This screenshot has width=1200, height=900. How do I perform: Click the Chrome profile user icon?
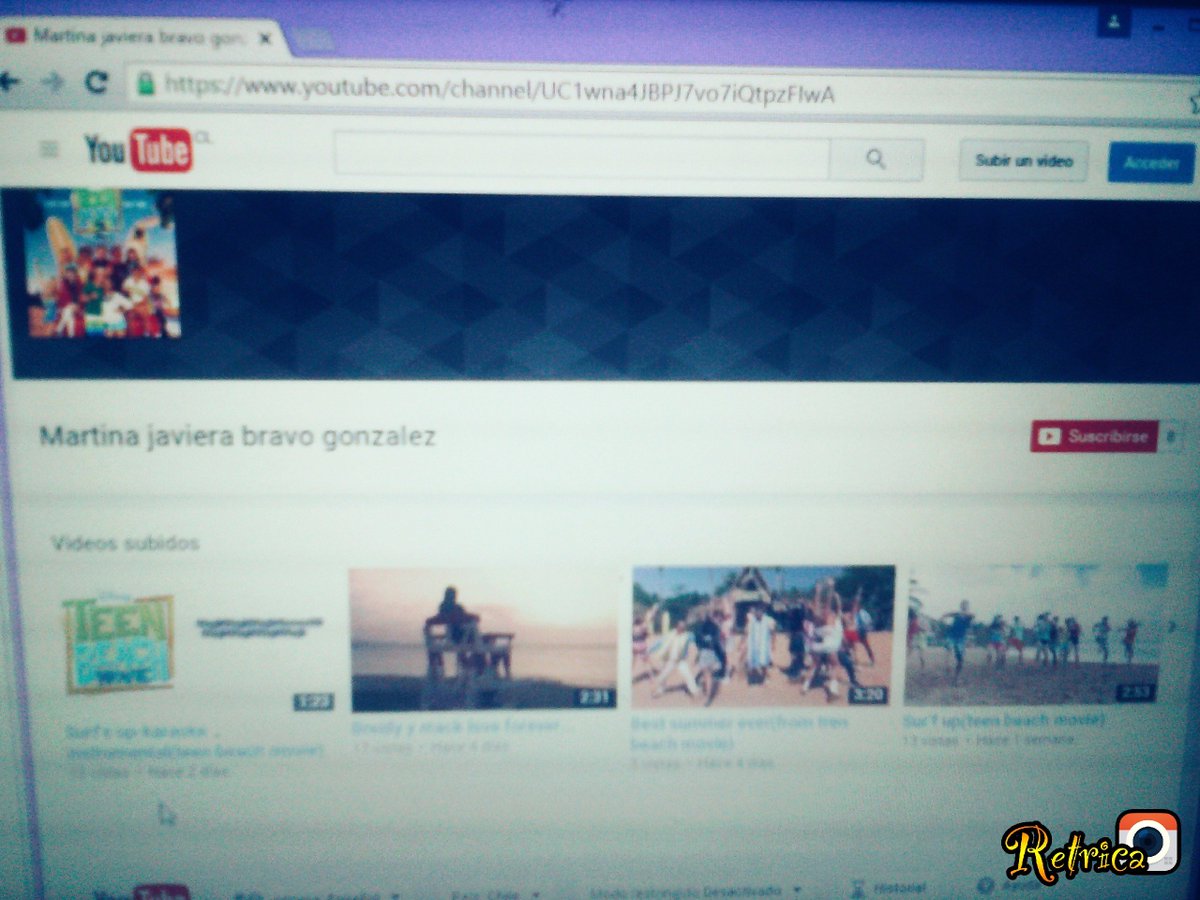[1113, 21]
